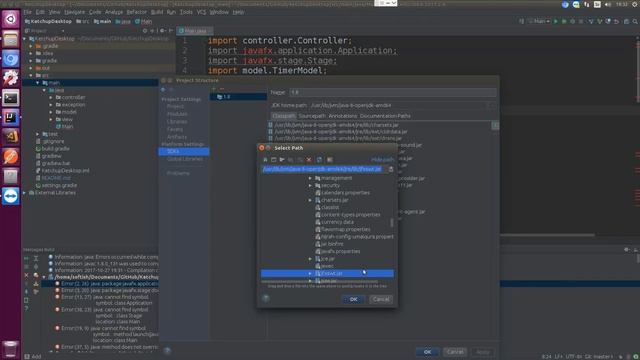This screenshot has width=640, height=360.
Task: Select Modules in Project Structure sidebar
Action: point(177,114)
